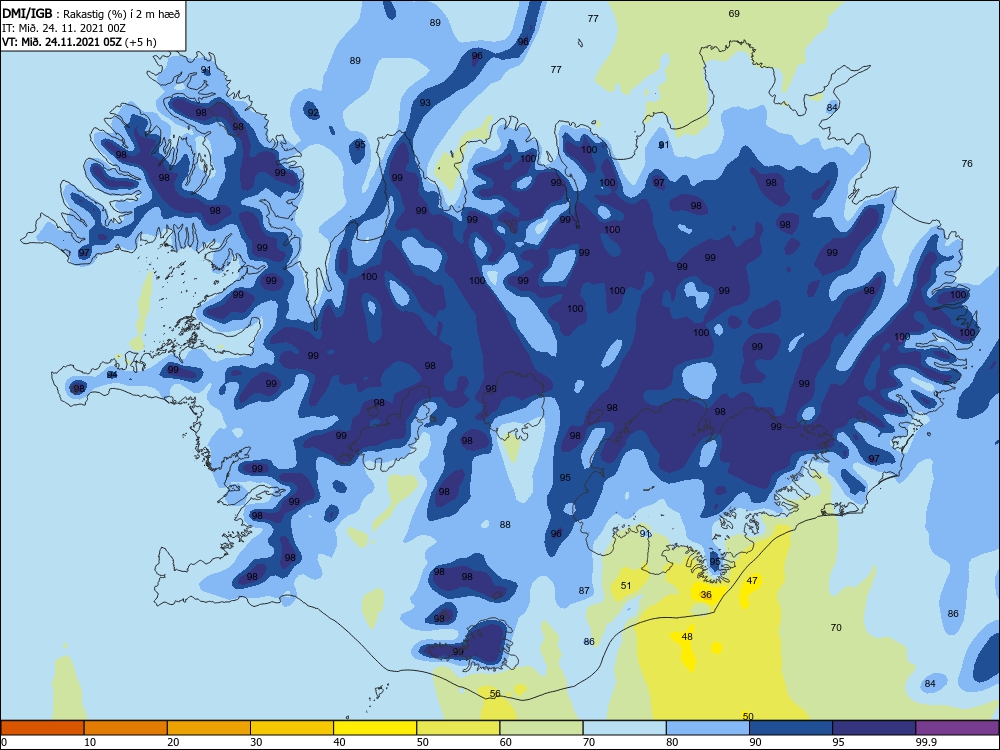
Task: Click the '(+5 h)' forecast offset text
Action: pyautogui.click(x=141, y=42)
